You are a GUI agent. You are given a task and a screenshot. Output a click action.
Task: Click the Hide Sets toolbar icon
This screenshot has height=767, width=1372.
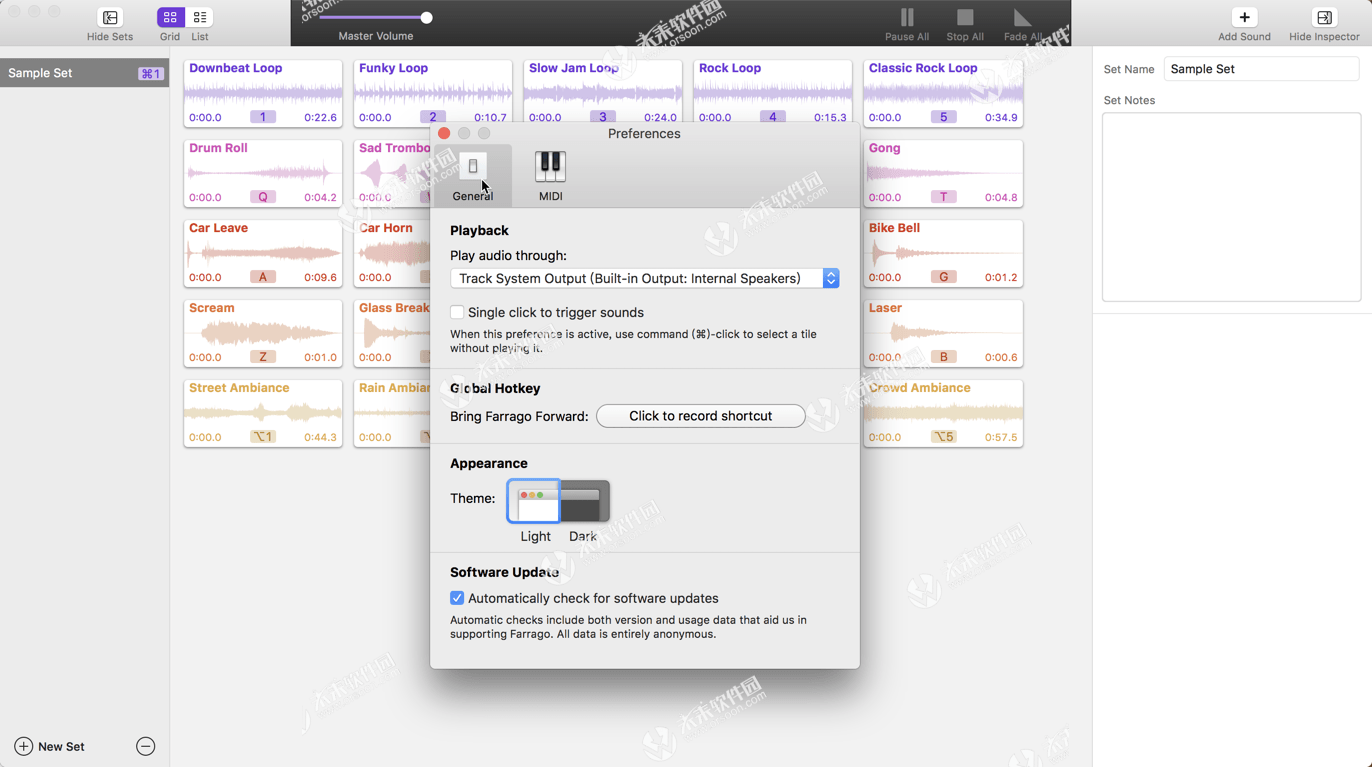(x=110, y=18)
